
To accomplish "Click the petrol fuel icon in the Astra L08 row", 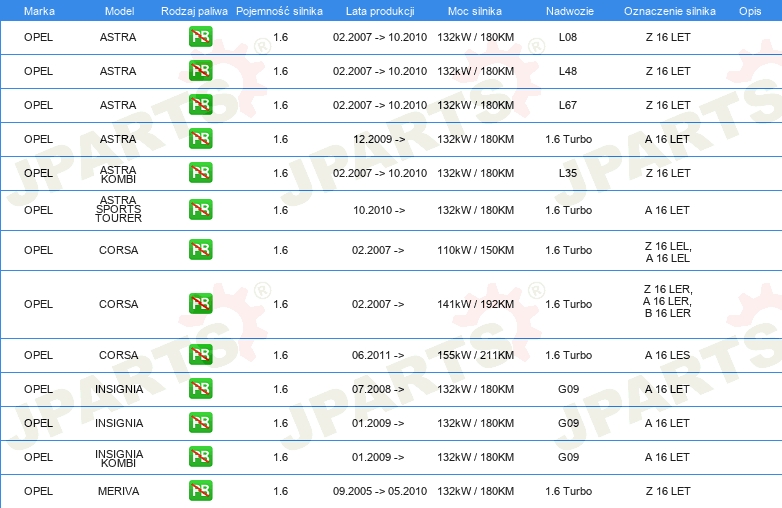I will click(200, 36).
